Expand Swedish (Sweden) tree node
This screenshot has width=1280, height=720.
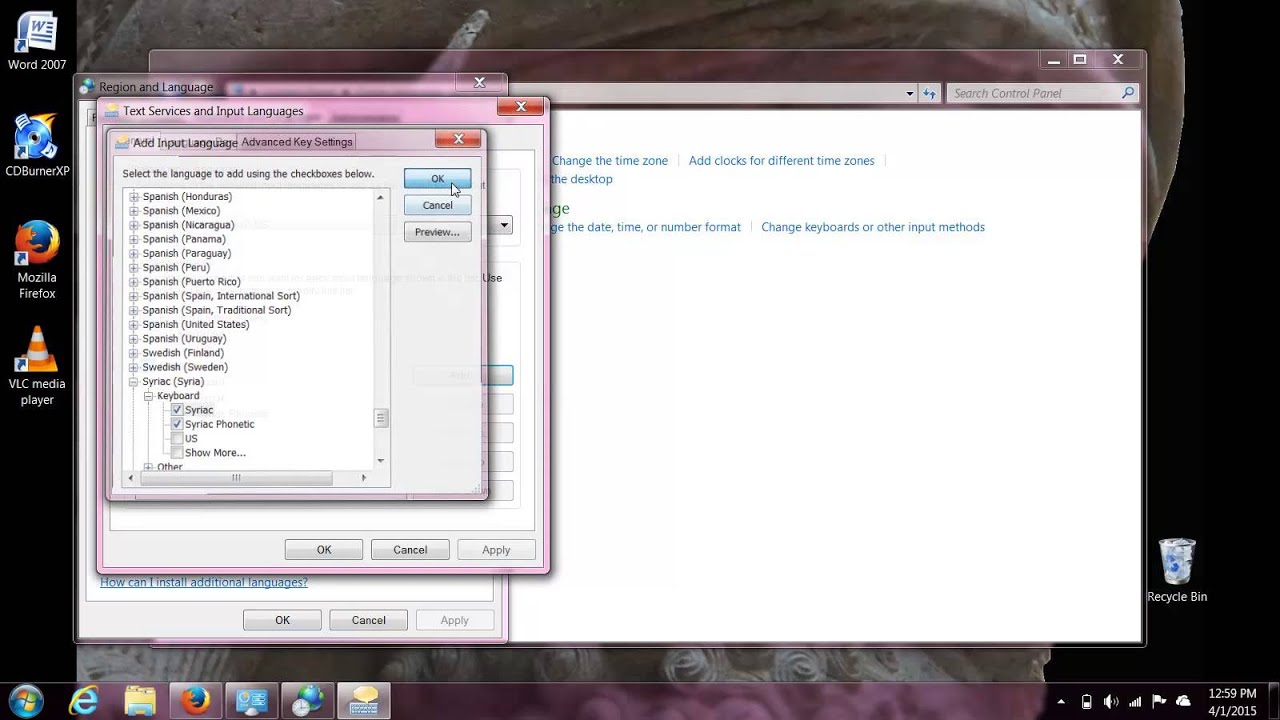(134, 367)
